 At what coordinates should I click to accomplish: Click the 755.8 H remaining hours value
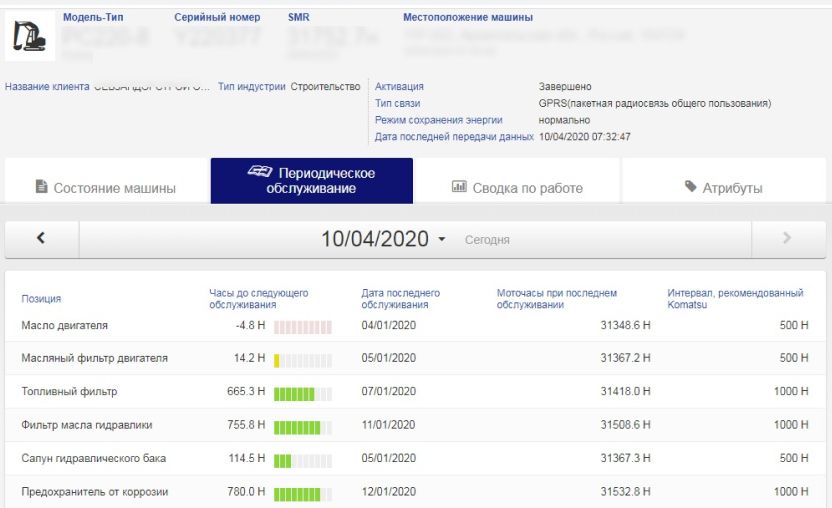click(x=246, y=425)
